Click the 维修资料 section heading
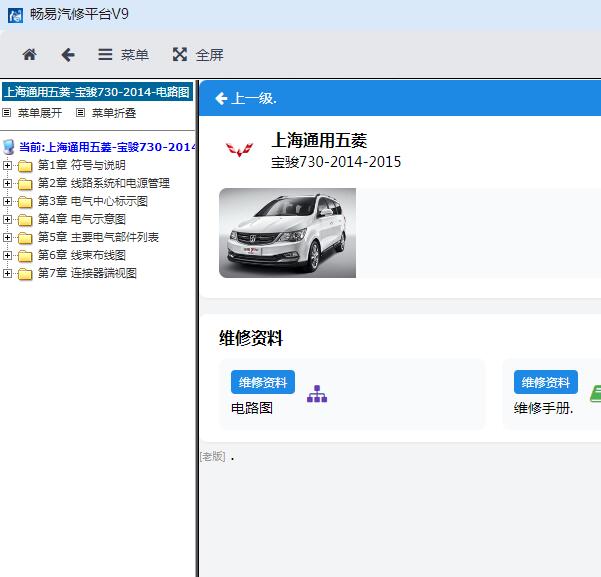Image resolution: width=601 pixels, height=577 pixels. pyautogui.click(x=251, y=338)
